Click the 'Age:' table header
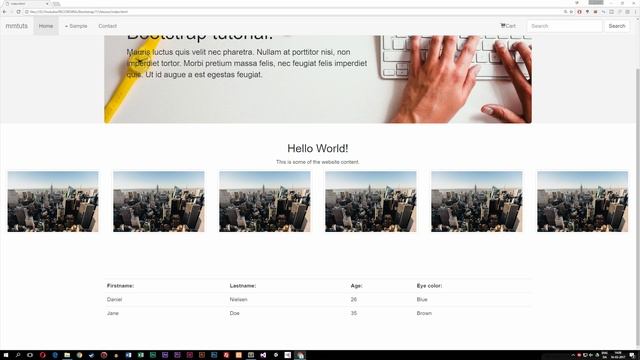This screenshot has width=640, height=360. [356, 286]
